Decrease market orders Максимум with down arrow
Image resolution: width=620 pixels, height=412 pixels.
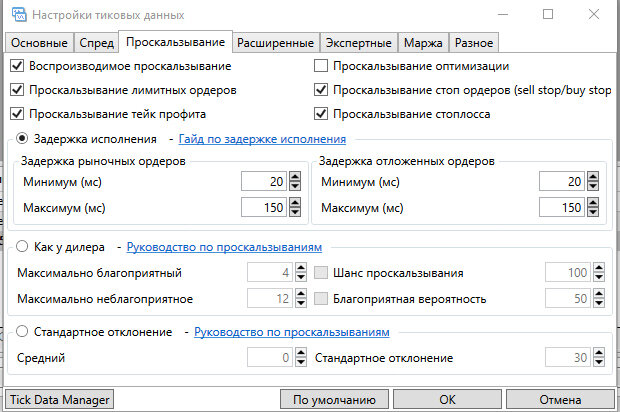pyautogui.click(x=295, y=212)
